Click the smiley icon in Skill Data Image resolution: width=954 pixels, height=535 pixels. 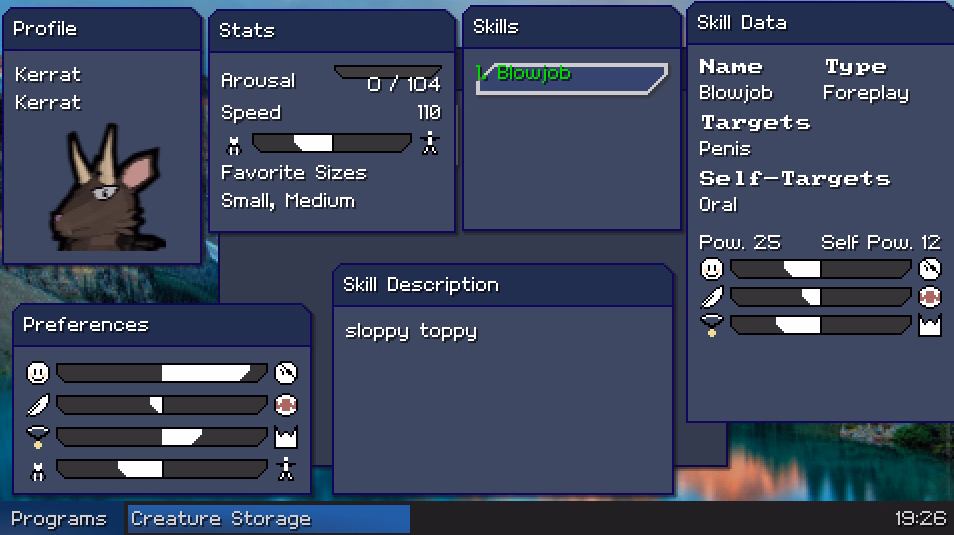[x=711, y=268]
